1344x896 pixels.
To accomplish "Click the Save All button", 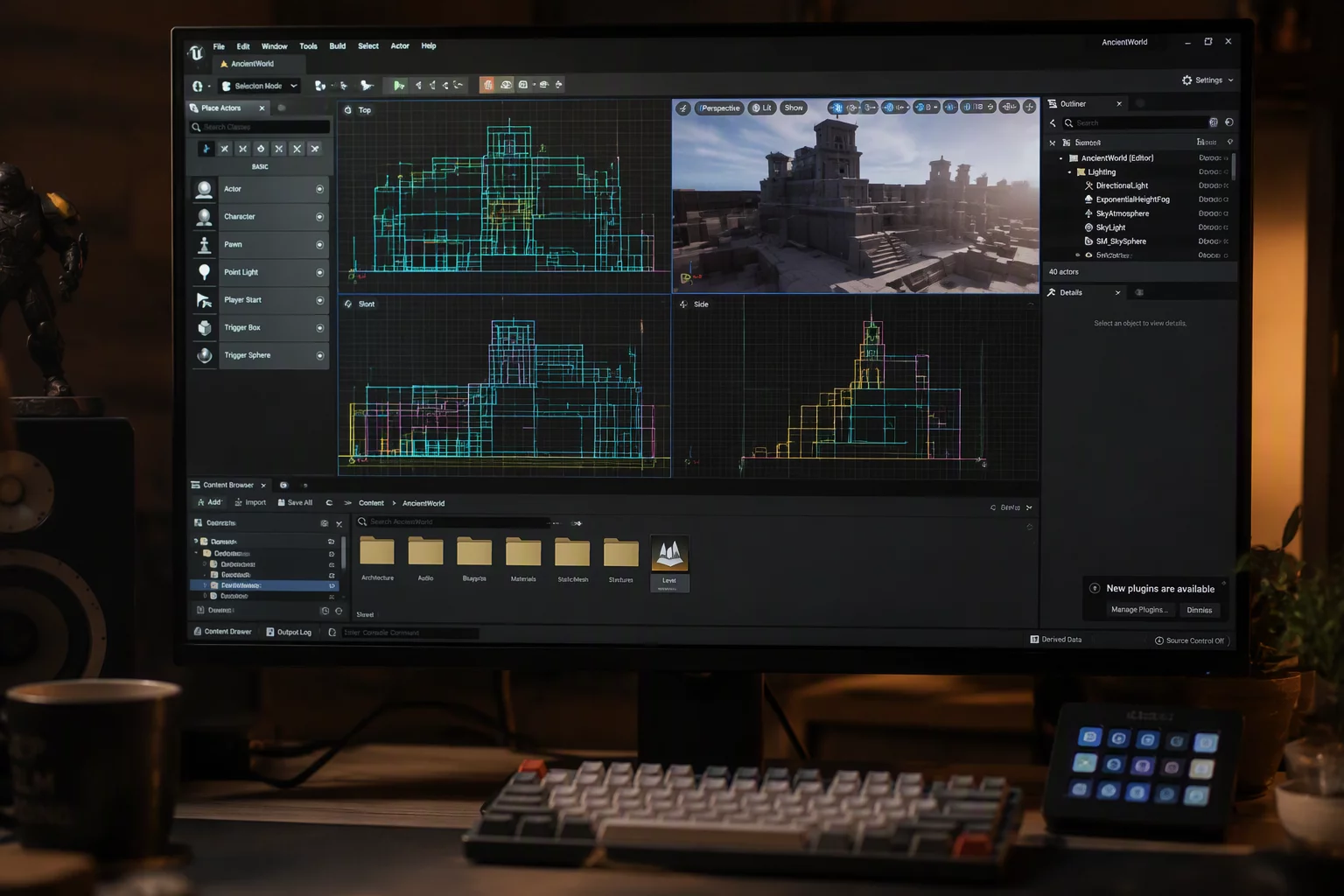I will click(x=295, y=502).
